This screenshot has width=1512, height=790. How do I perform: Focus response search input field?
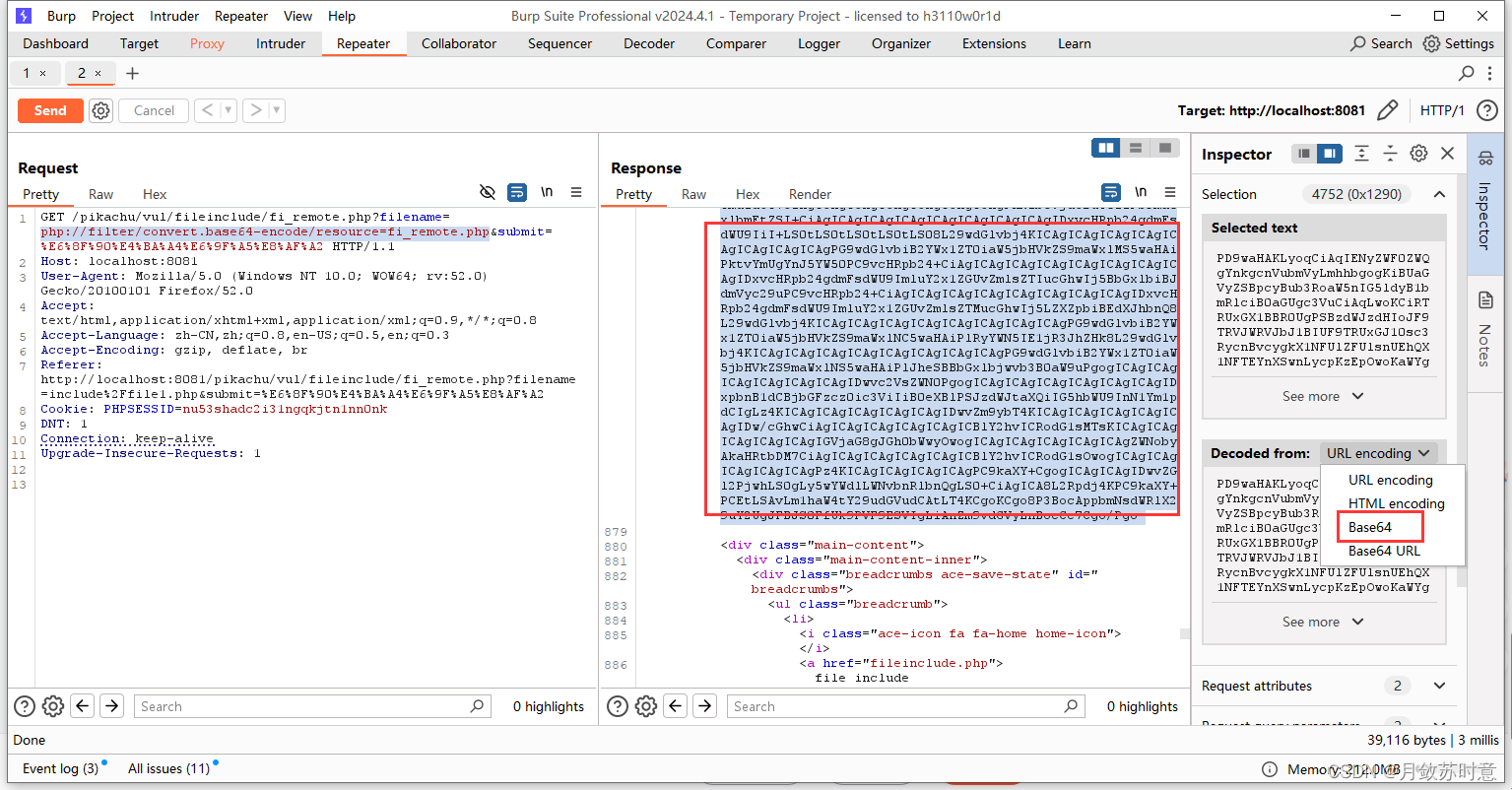906,706
